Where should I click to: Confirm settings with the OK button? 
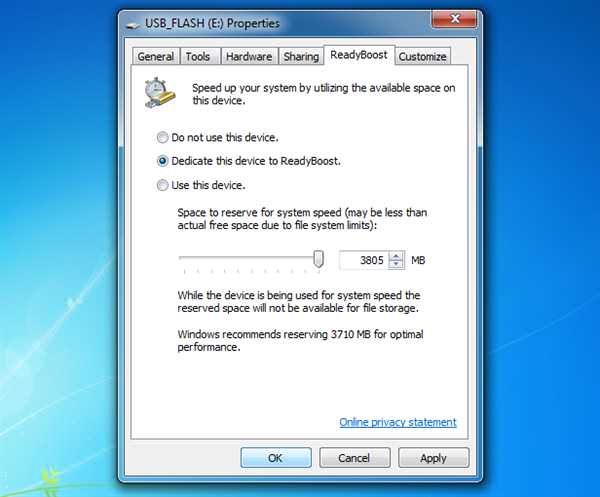[x=276, y=458]
